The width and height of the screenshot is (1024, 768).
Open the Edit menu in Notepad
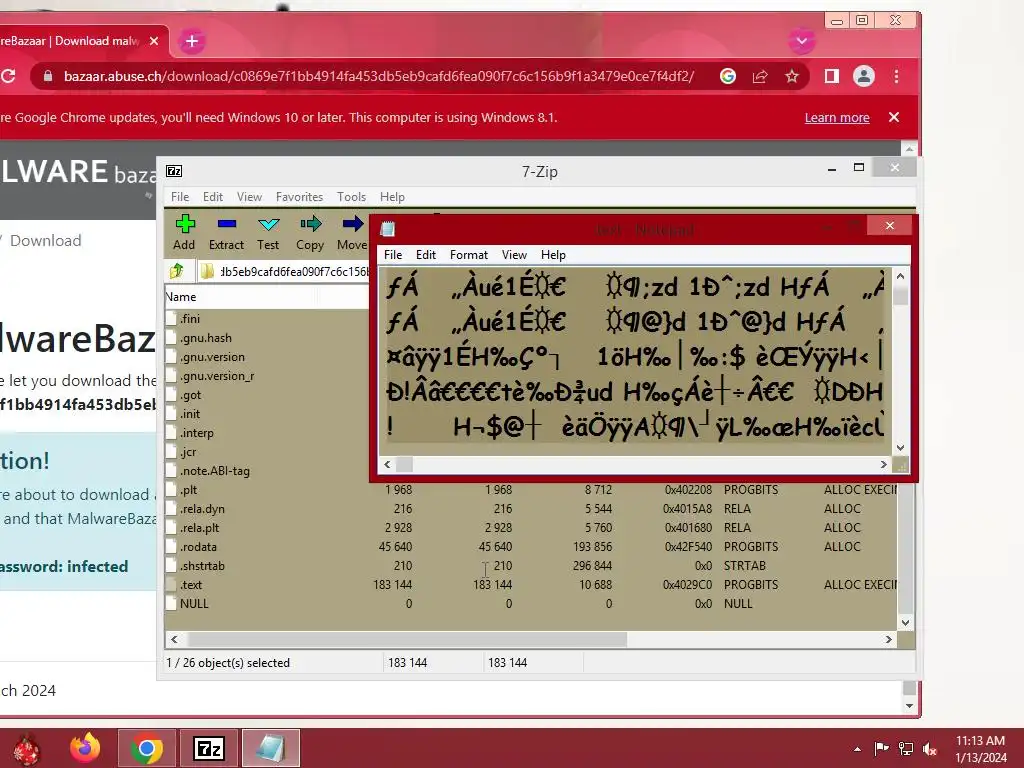pyautogui.click(x=426, y=255)
